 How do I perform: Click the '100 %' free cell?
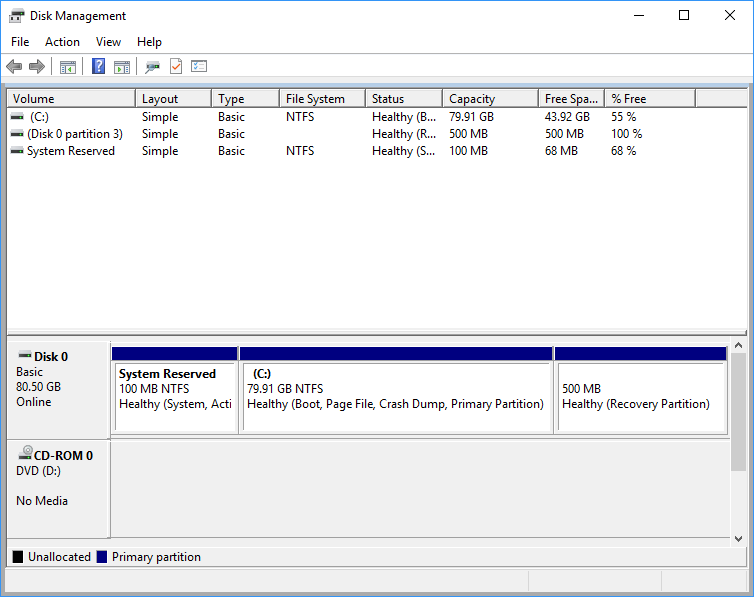[x=627, y=134]
